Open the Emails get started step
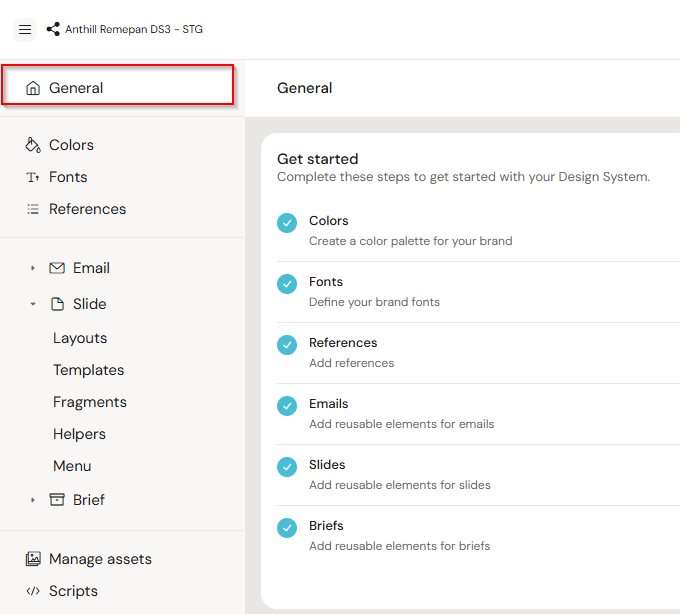This screenshot has width=680, height=614. 328,404
